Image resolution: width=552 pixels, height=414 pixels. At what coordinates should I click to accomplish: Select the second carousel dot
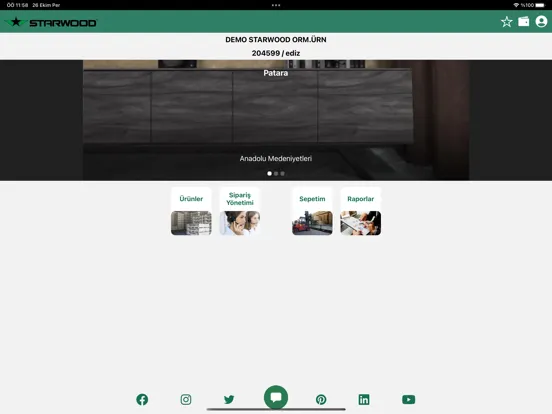276,174
